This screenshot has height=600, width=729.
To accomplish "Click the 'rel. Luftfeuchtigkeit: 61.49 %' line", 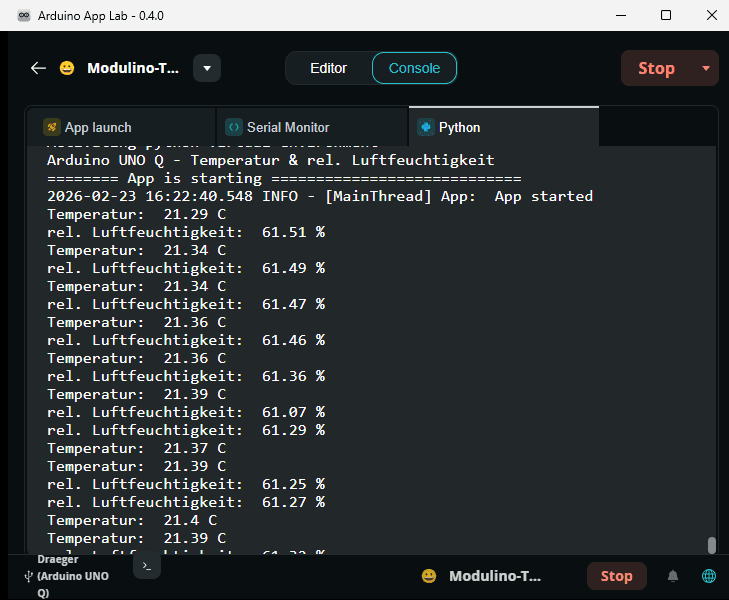I will click(186, 268).
